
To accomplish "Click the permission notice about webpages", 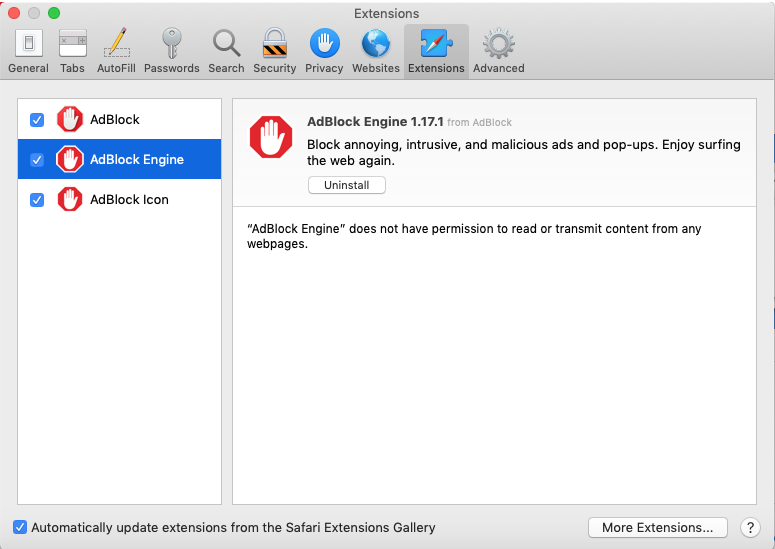I will [x=474, y=236].
